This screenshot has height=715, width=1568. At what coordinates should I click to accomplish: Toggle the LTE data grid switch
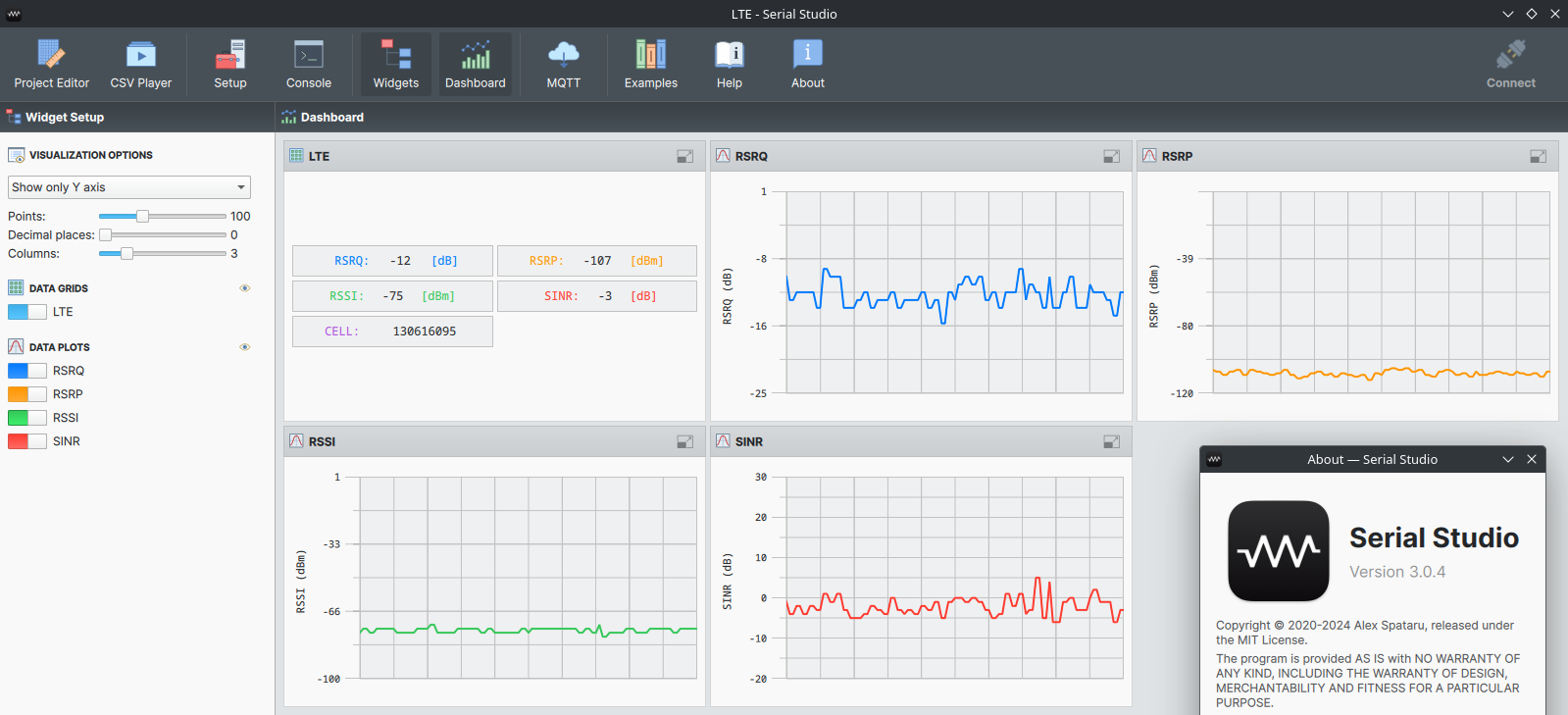[x=26, y=312]
